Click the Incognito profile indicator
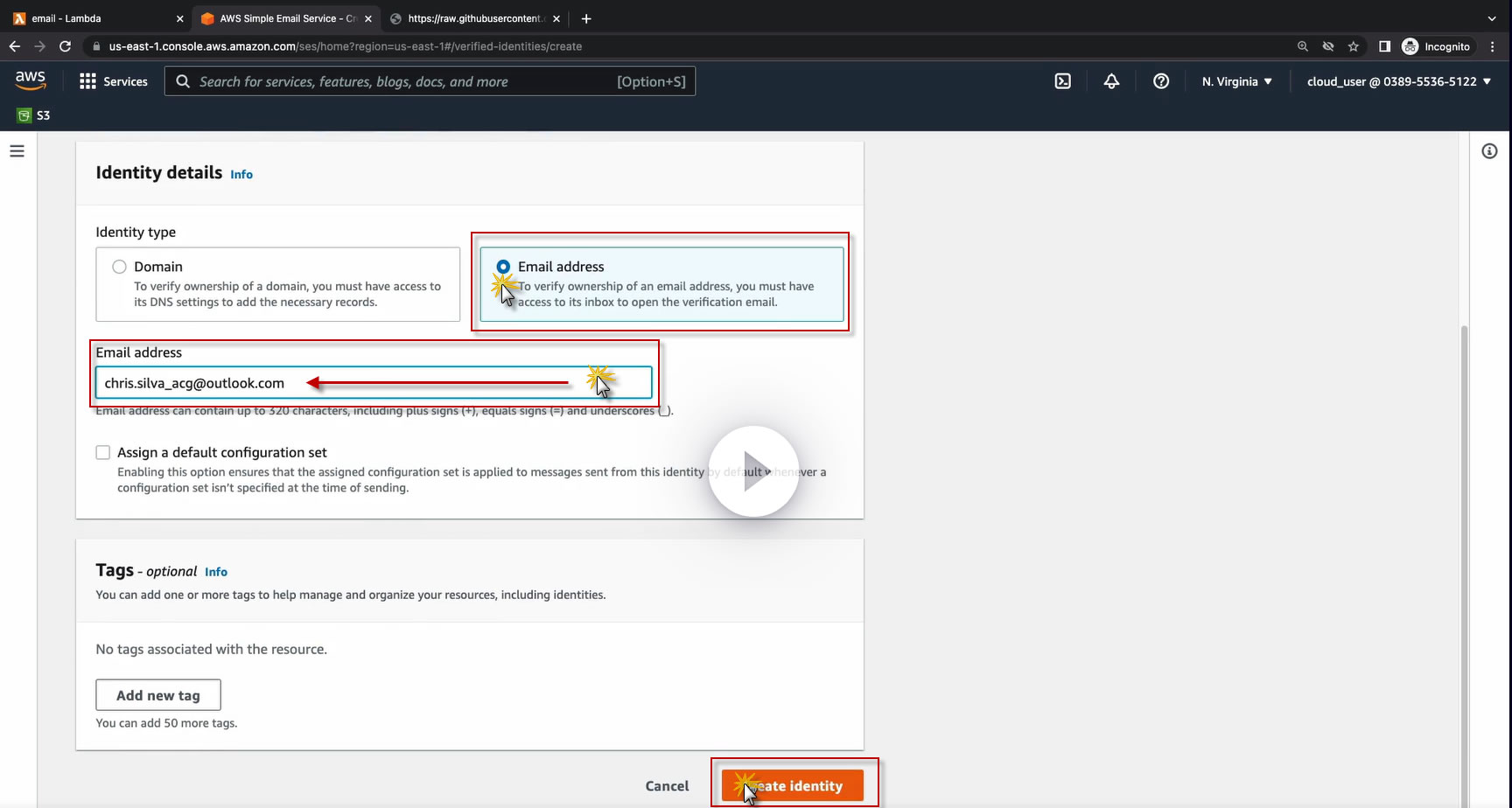 [x=1437, y=46]
